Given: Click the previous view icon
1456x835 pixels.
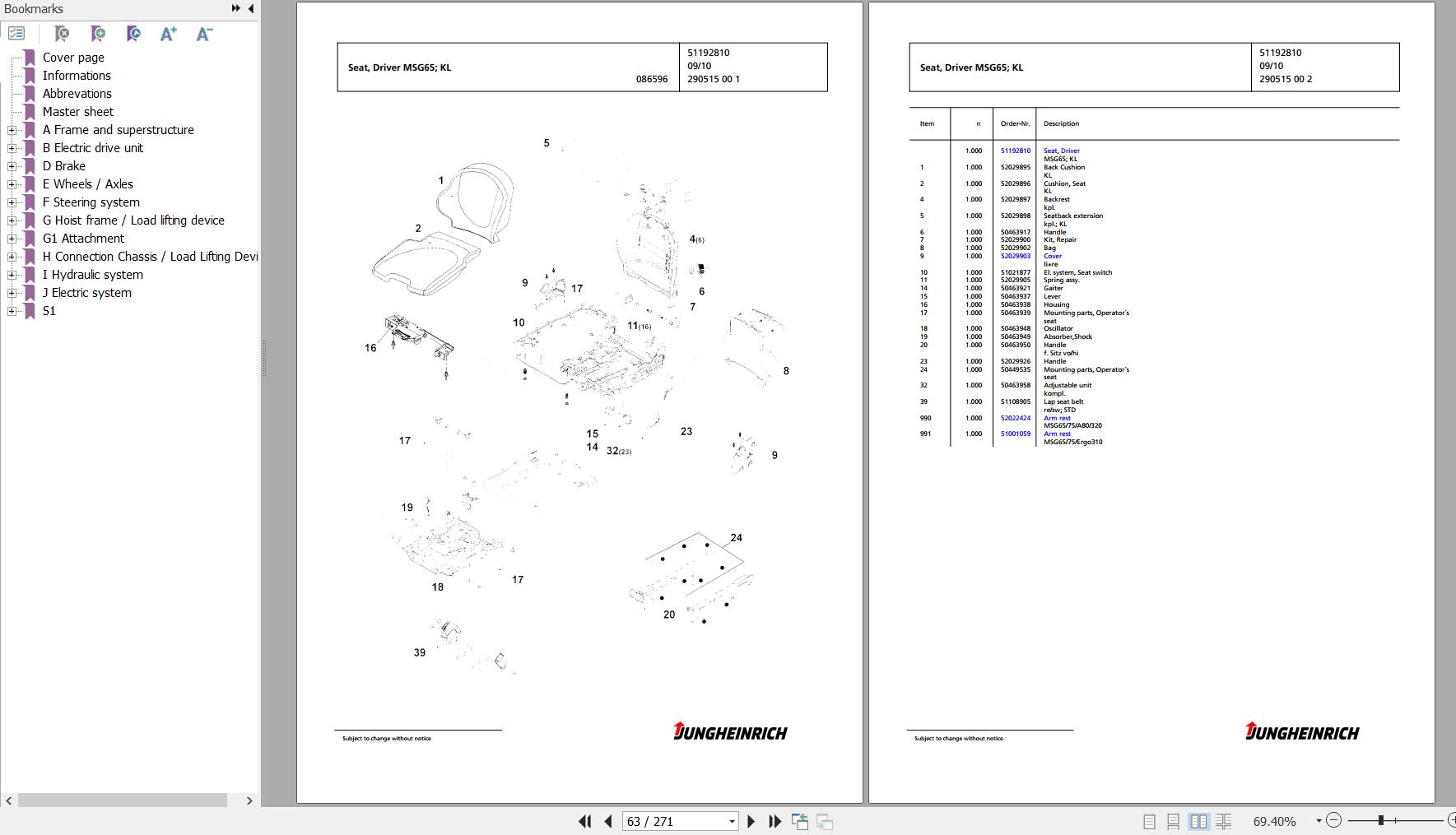Looking at the screenshot, I should (799, 821).
